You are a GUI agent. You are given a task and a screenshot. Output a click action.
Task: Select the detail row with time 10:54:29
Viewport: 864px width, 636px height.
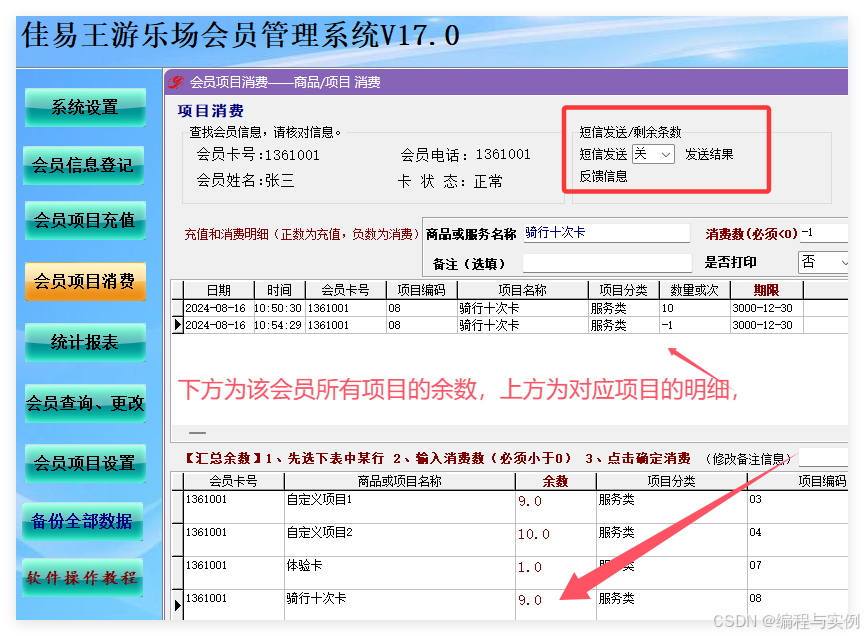point(509,325)
